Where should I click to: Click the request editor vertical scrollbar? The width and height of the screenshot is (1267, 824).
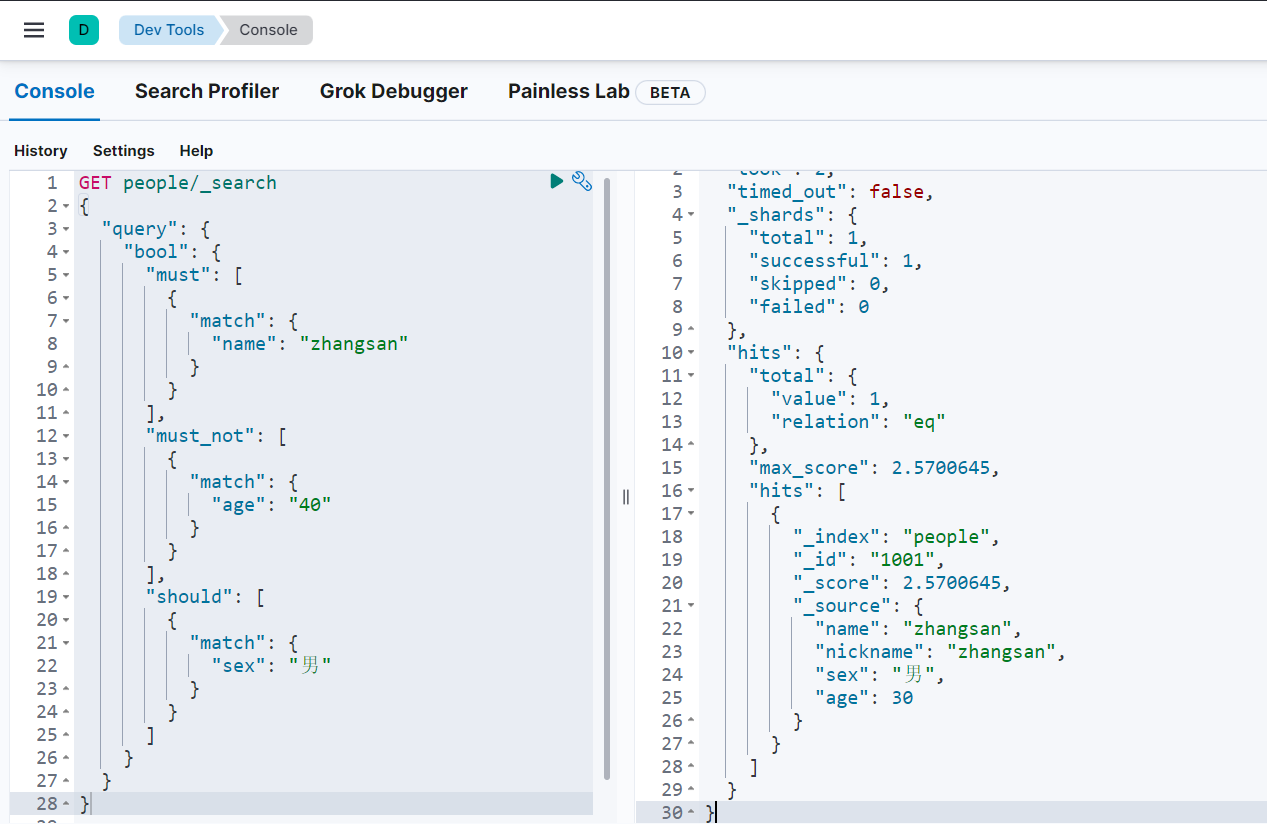pyautogui.click(x=607, y=480)
